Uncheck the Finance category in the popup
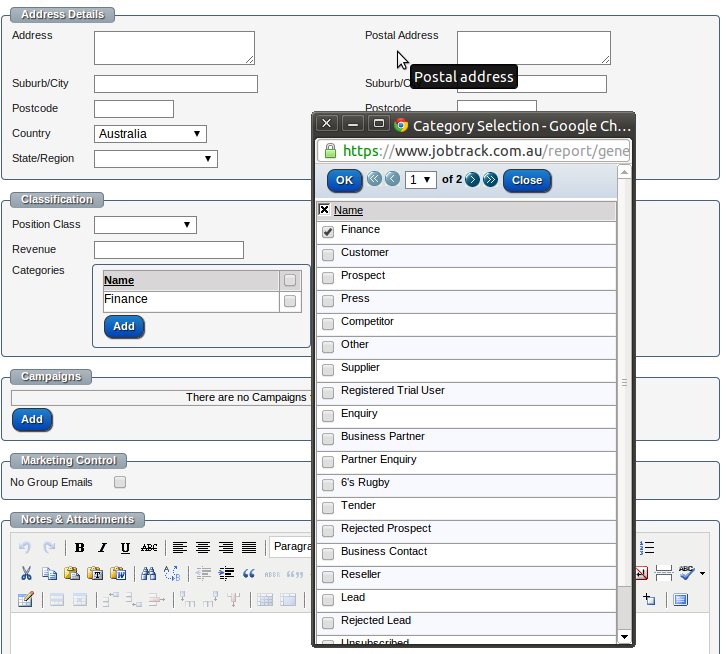726x654 pixels. click(328, 232)
